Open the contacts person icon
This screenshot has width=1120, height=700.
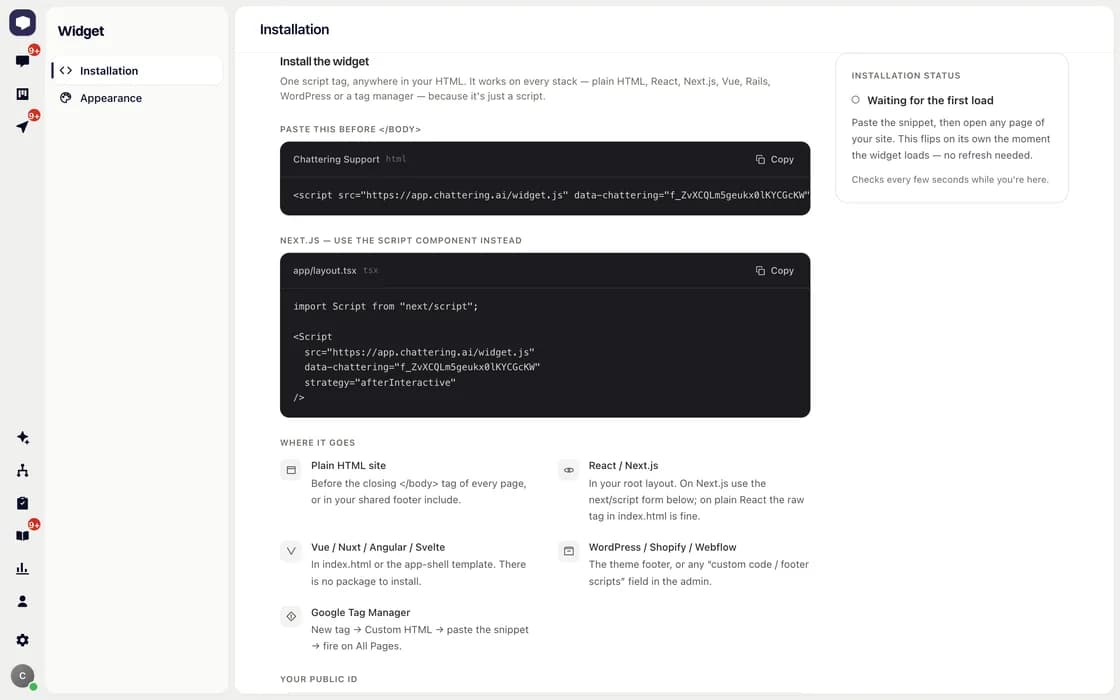tap(22, 601)
